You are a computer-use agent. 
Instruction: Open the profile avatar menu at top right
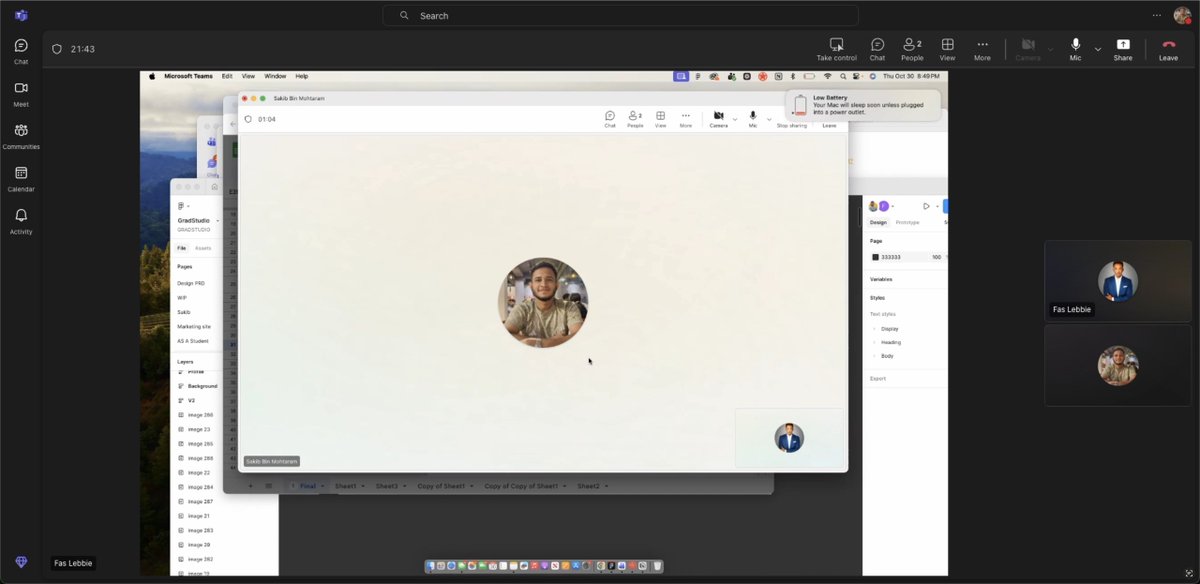click(1182, 15)
